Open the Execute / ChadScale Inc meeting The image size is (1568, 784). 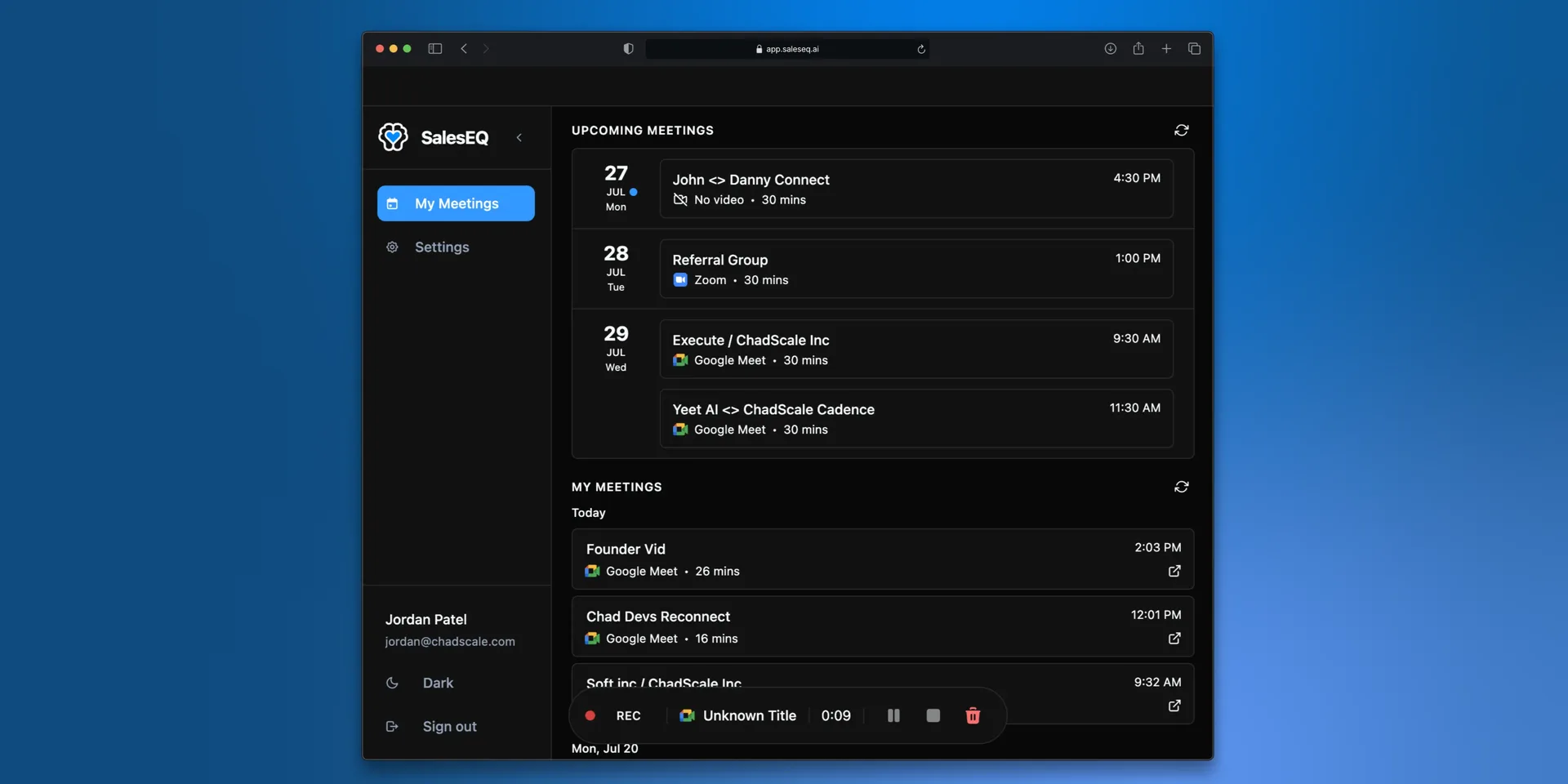(x=916, y=349)
